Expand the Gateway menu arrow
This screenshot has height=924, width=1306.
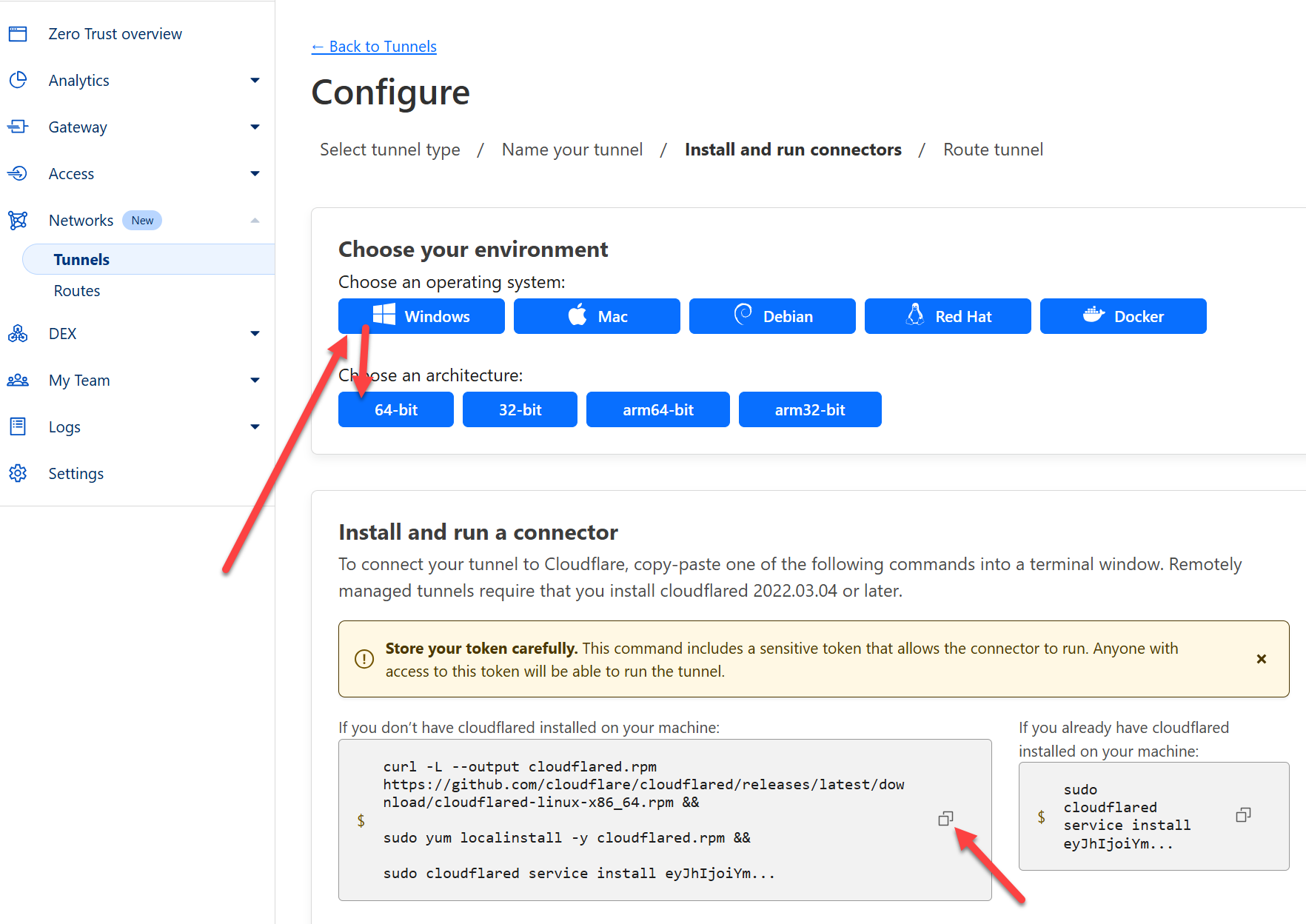[x=255, y=127]
